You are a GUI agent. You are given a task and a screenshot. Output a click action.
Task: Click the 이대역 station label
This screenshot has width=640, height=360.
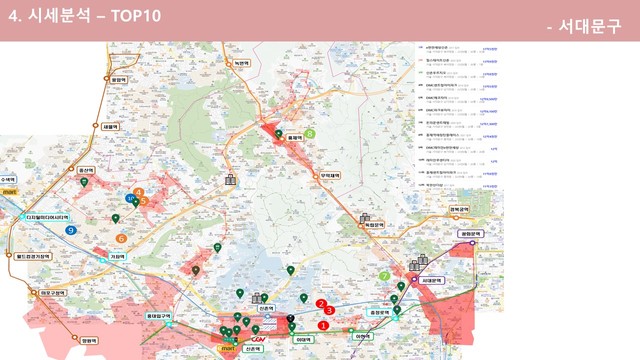pyautogui.click(x=304, y=340)
